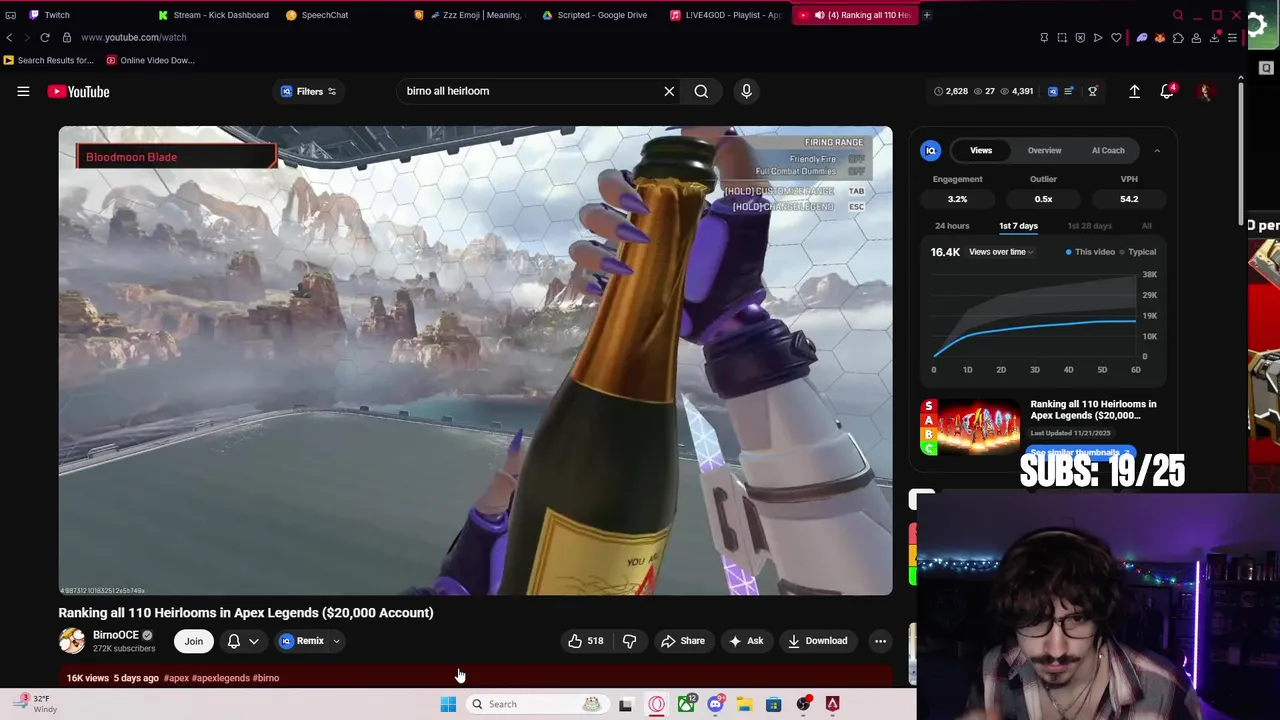This screenshot has height=720, width=1280.
Task: Open browser easy setup sliders icon
Action: 1232,38
